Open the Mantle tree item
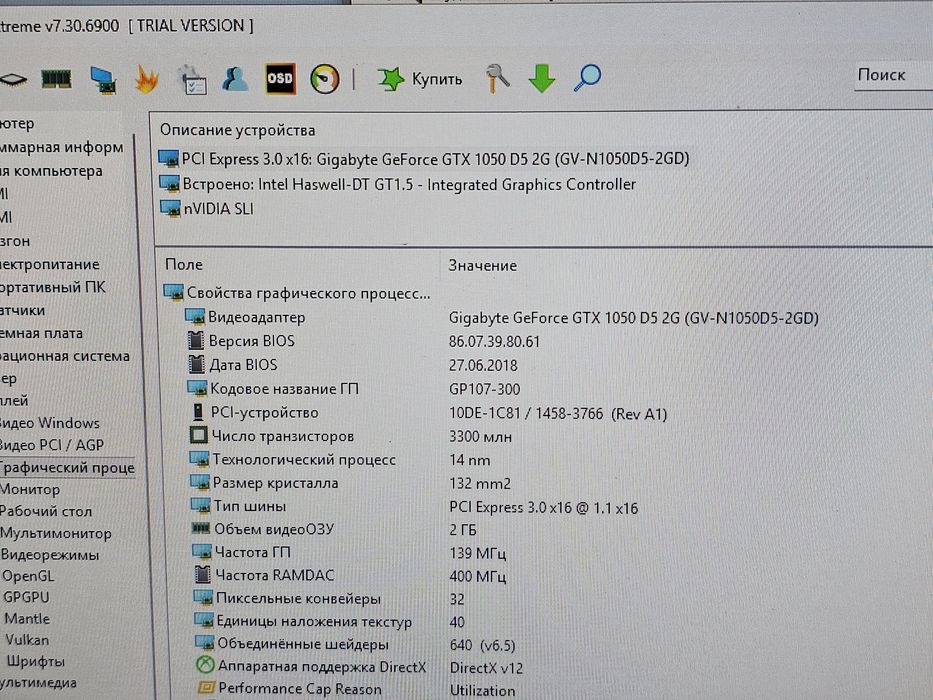The image size is (933, 700). (x=27, y=618)
